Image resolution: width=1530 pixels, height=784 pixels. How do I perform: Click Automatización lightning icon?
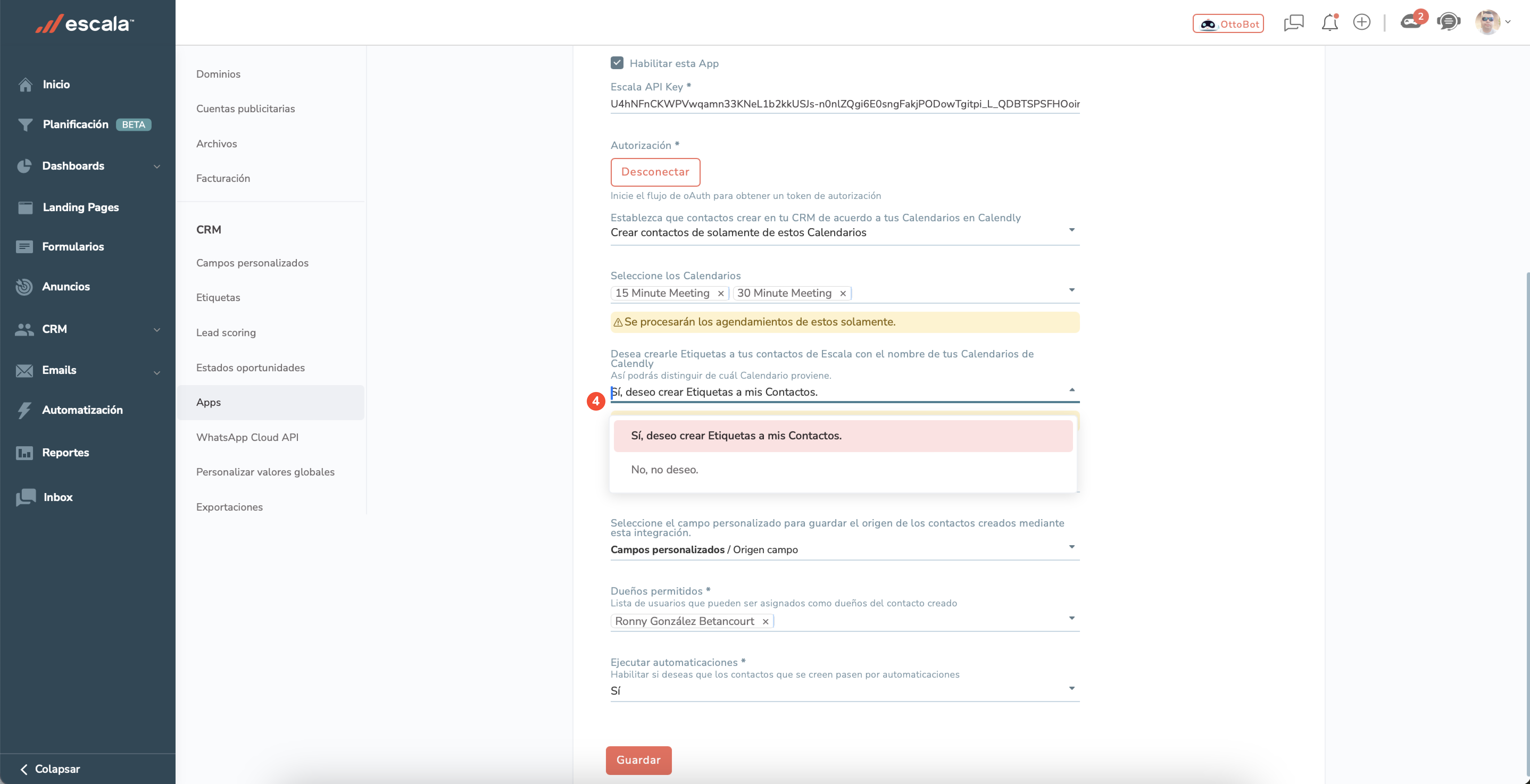click(24, 410)
